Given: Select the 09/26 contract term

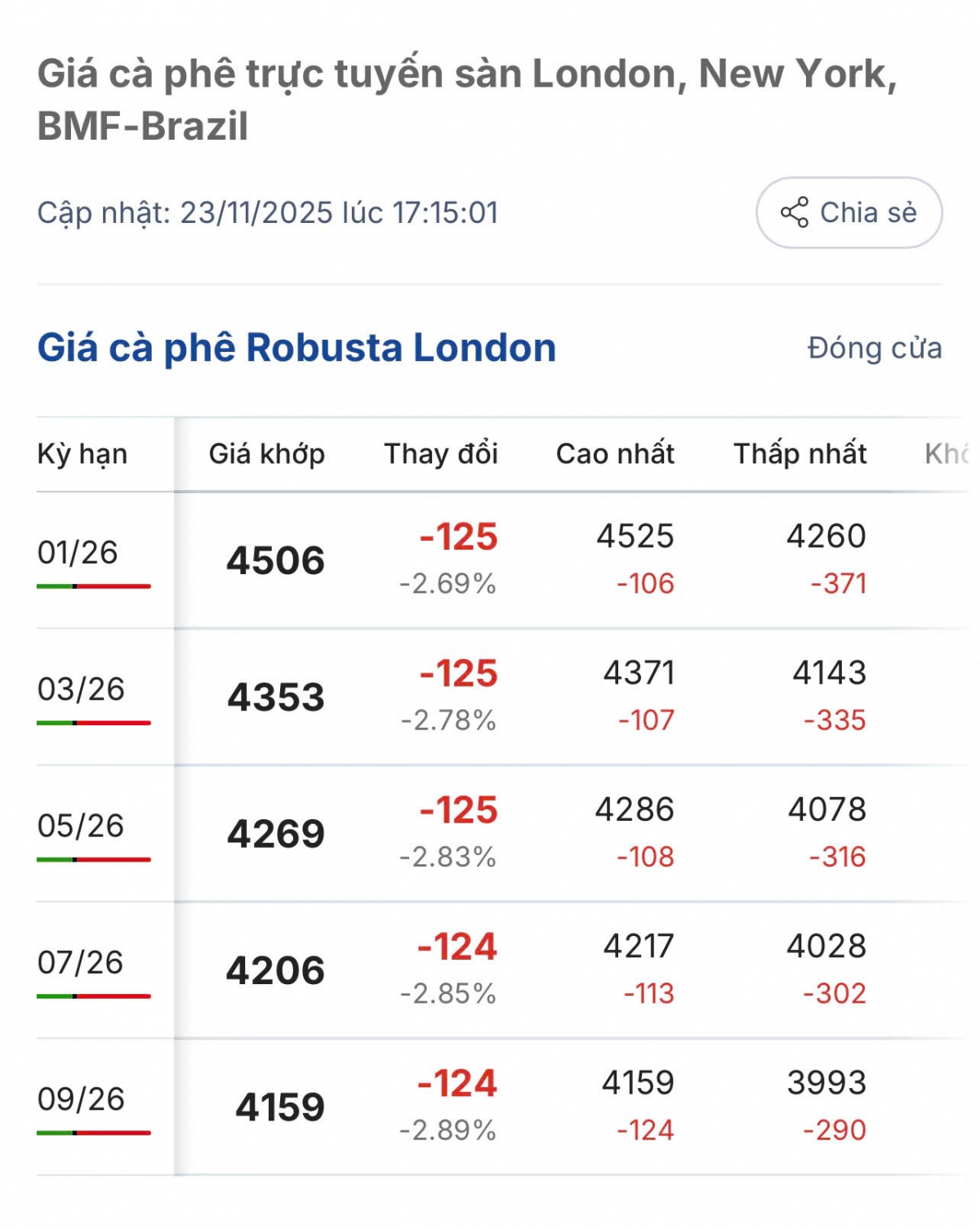Looking at the screenshot, I should 81,1099.
